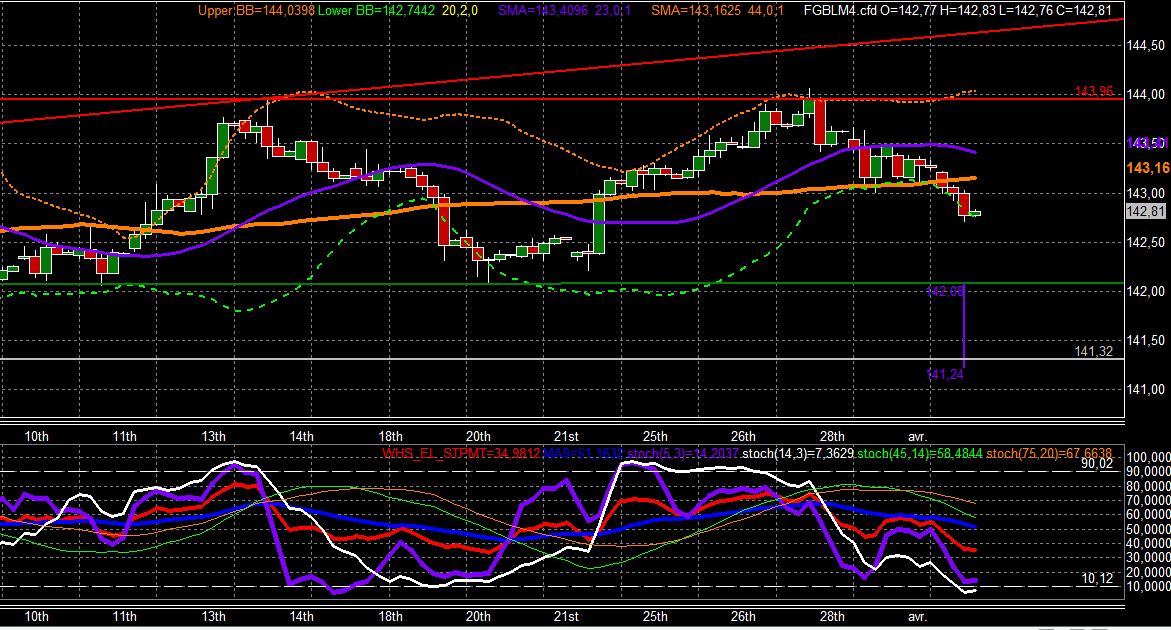Click '11th' on the stochastic panel date axis
This screenshot has width=1171, height=630.
[125, 616]
